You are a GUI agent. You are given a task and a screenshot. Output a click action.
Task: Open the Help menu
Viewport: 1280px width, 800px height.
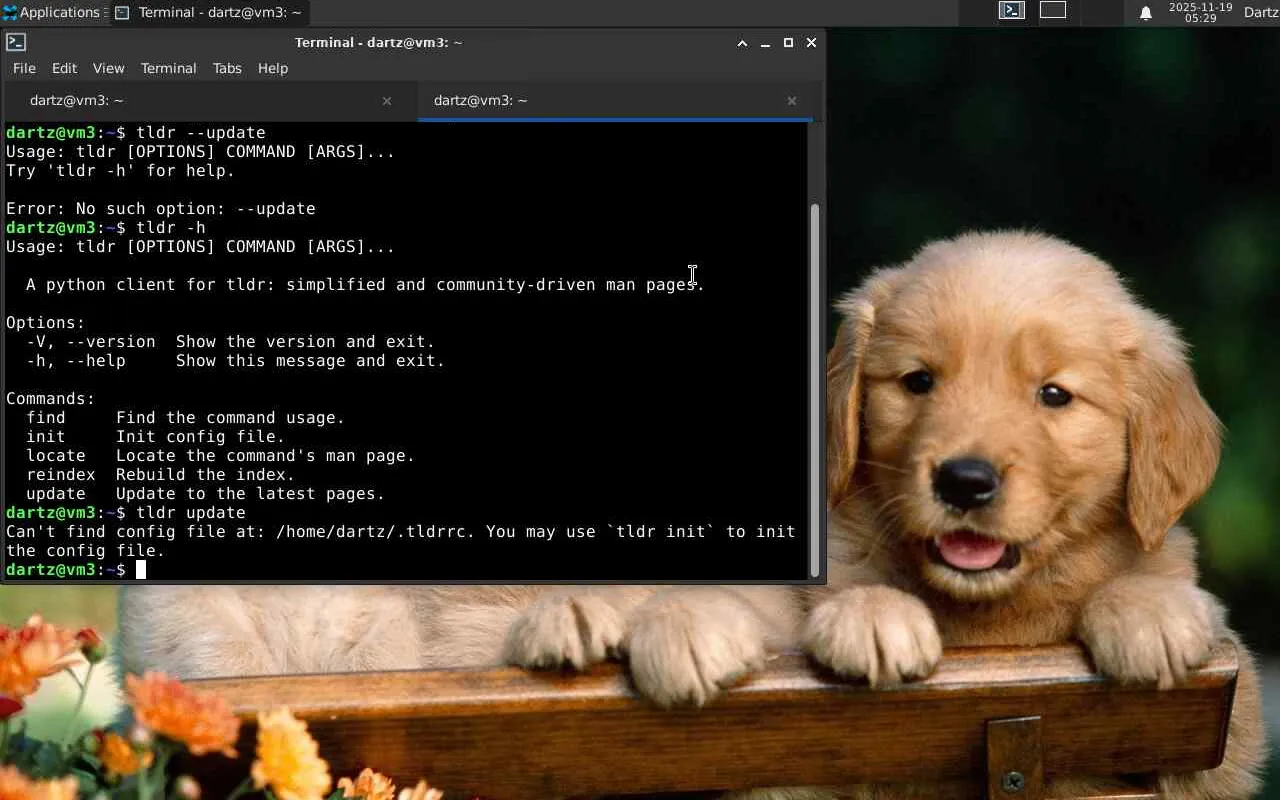[273, 68]
